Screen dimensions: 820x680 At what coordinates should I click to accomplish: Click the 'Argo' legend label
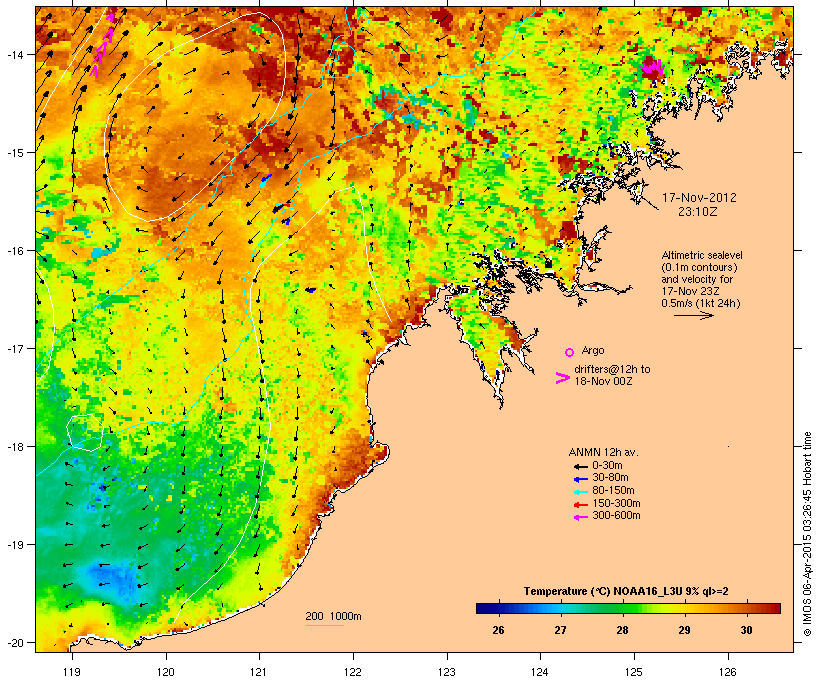click(593, 350)
